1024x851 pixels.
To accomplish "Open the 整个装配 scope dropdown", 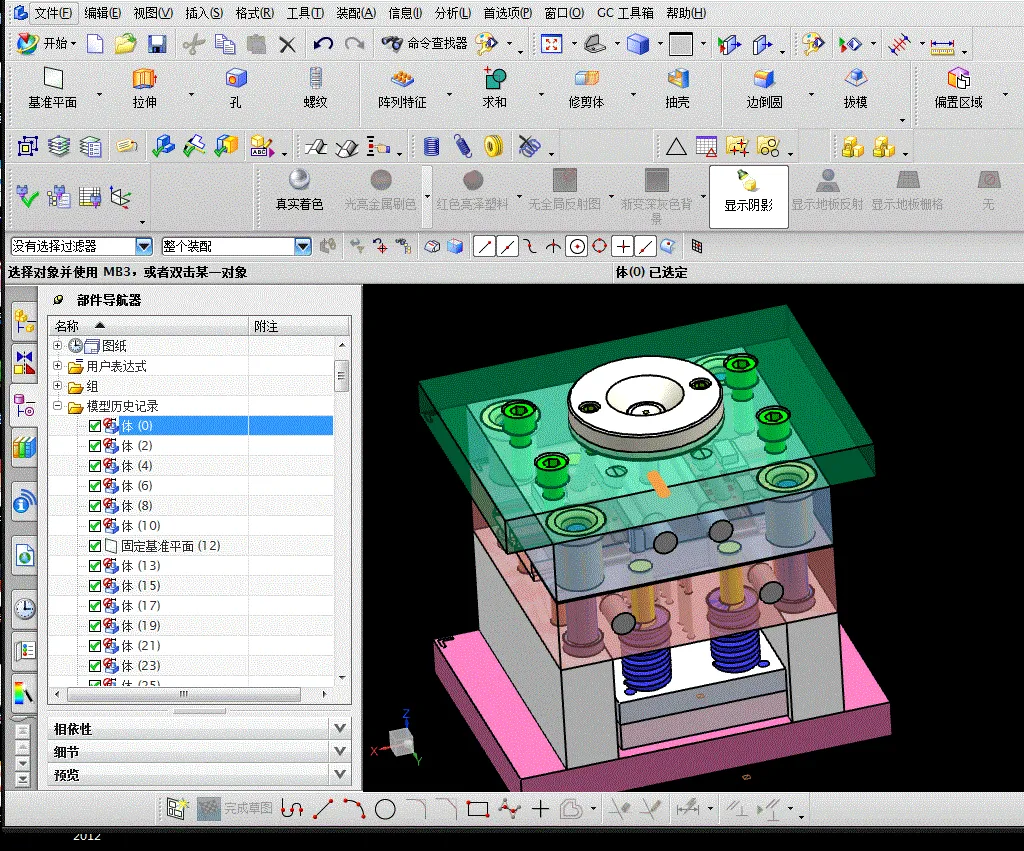I will pyautogui.click(x=302, y=246).
